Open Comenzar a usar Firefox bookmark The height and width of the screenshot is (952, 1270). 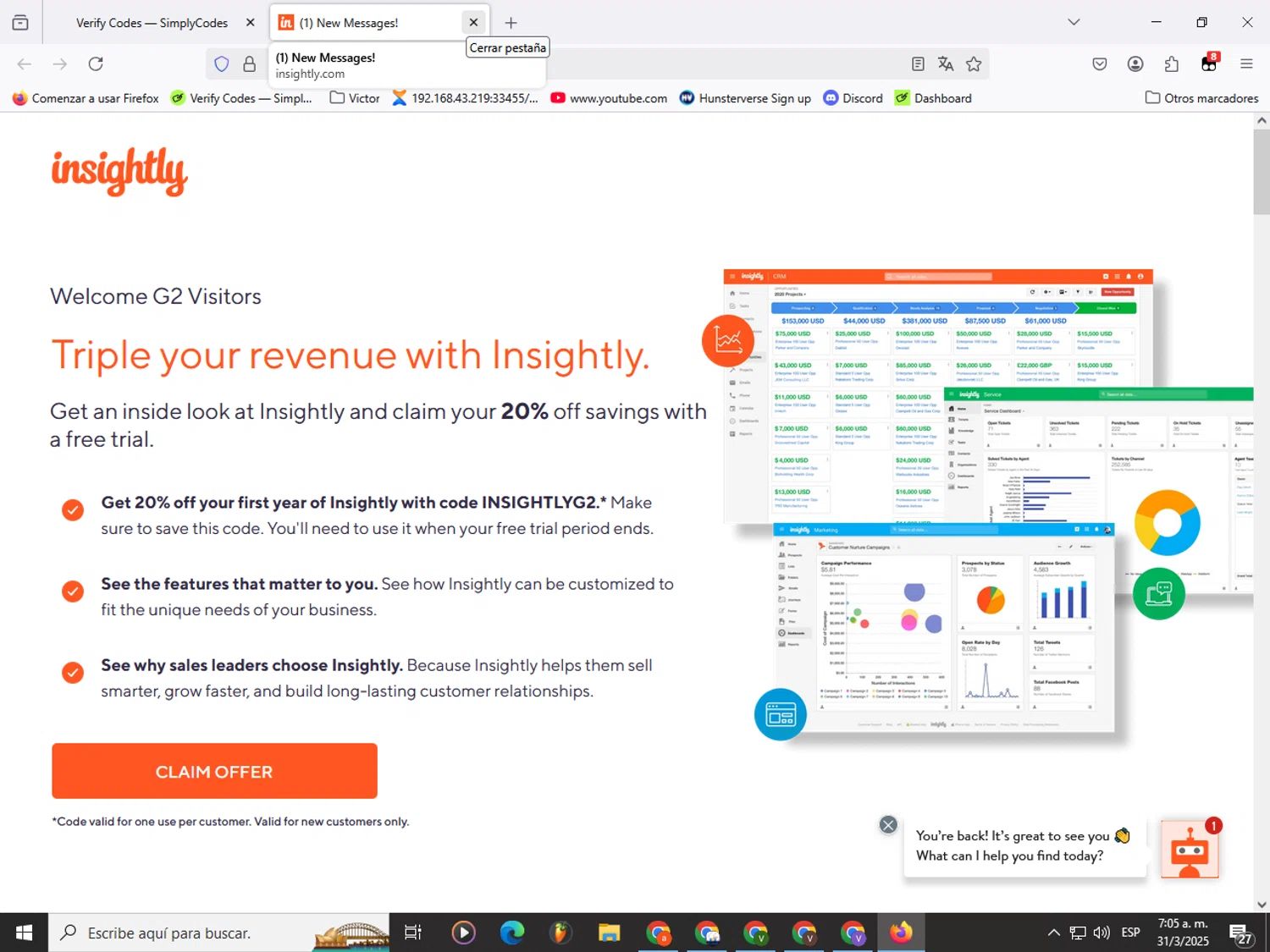point(86,98)
